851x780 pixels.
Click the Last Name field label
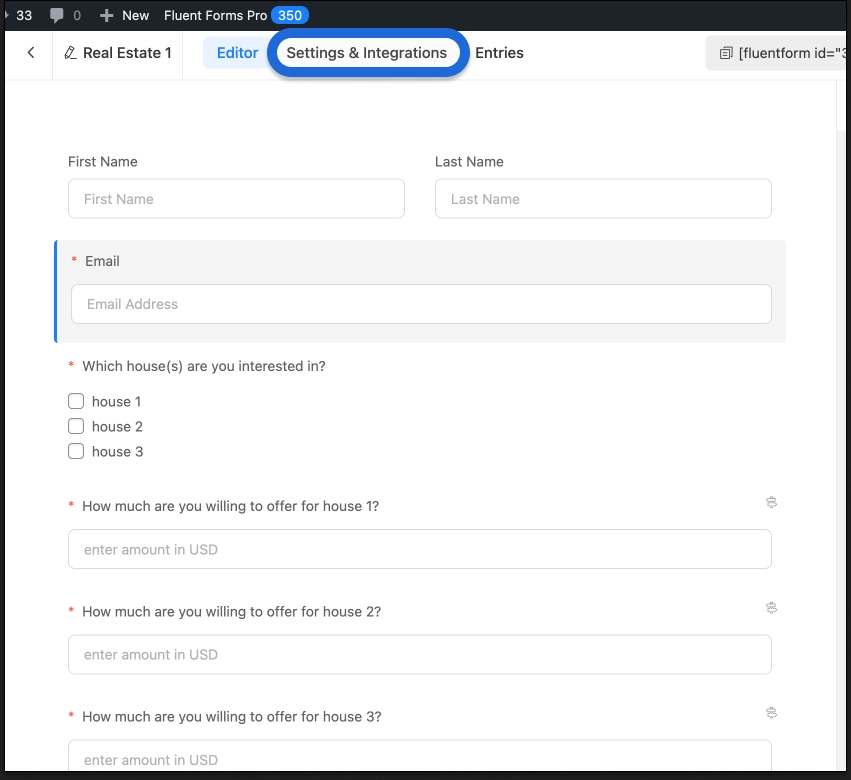(469, 162)
